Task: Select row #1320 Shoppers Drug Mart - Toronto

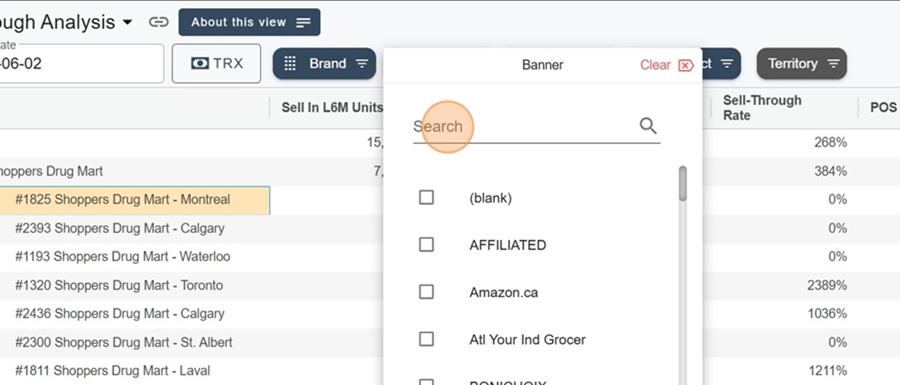Action: pyautogui.click(x=119, y=285)
